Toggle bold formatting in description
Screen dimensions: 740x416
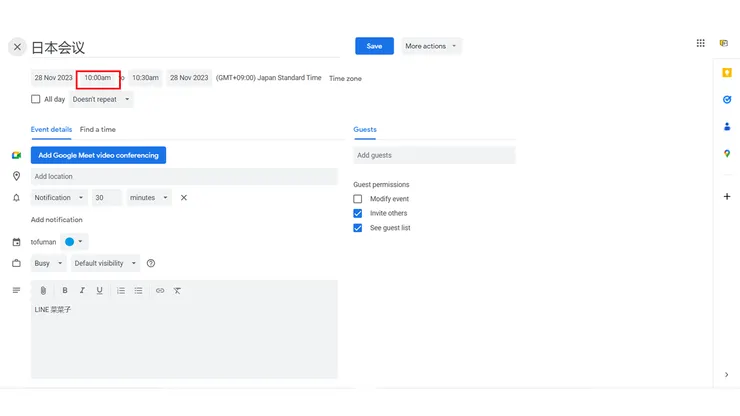[x=65, y=290]
